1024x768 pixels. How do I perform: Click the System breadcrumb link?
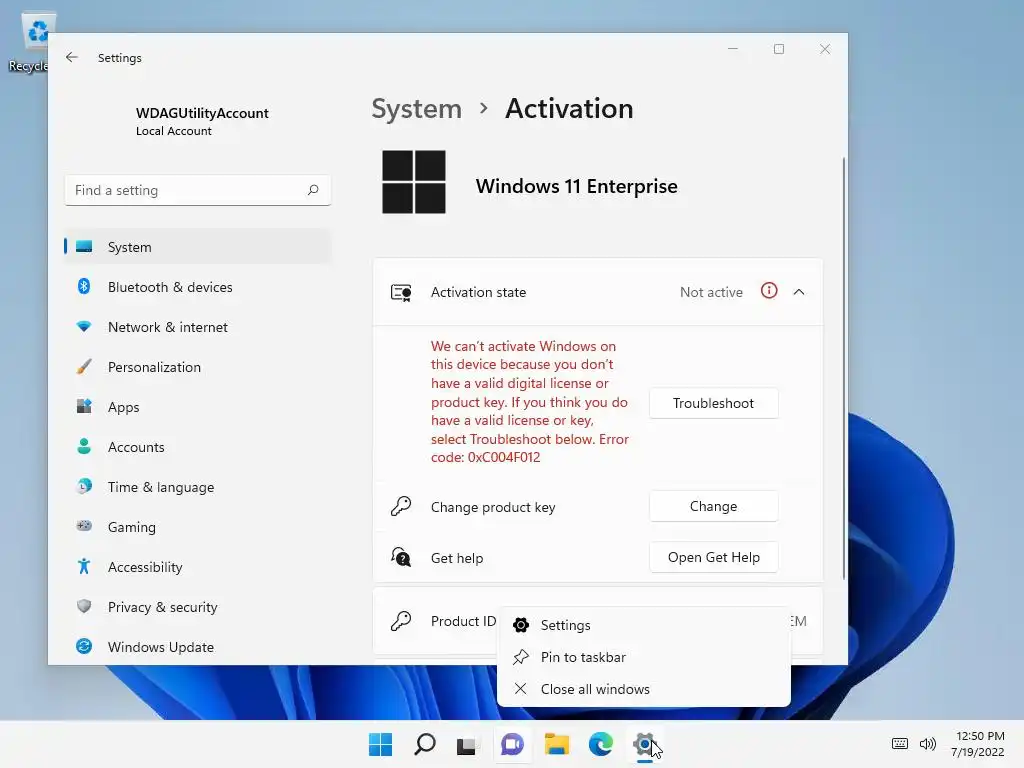pos(417,108)
